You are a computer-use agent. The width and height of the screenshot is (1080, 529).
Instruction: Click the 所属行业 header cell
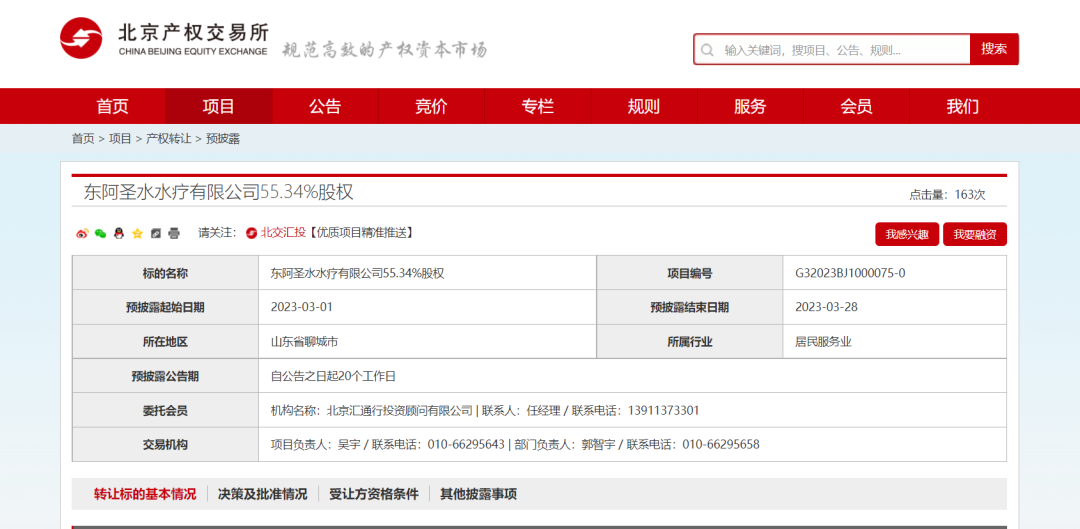pyautogui.click(x=690, y=342)
